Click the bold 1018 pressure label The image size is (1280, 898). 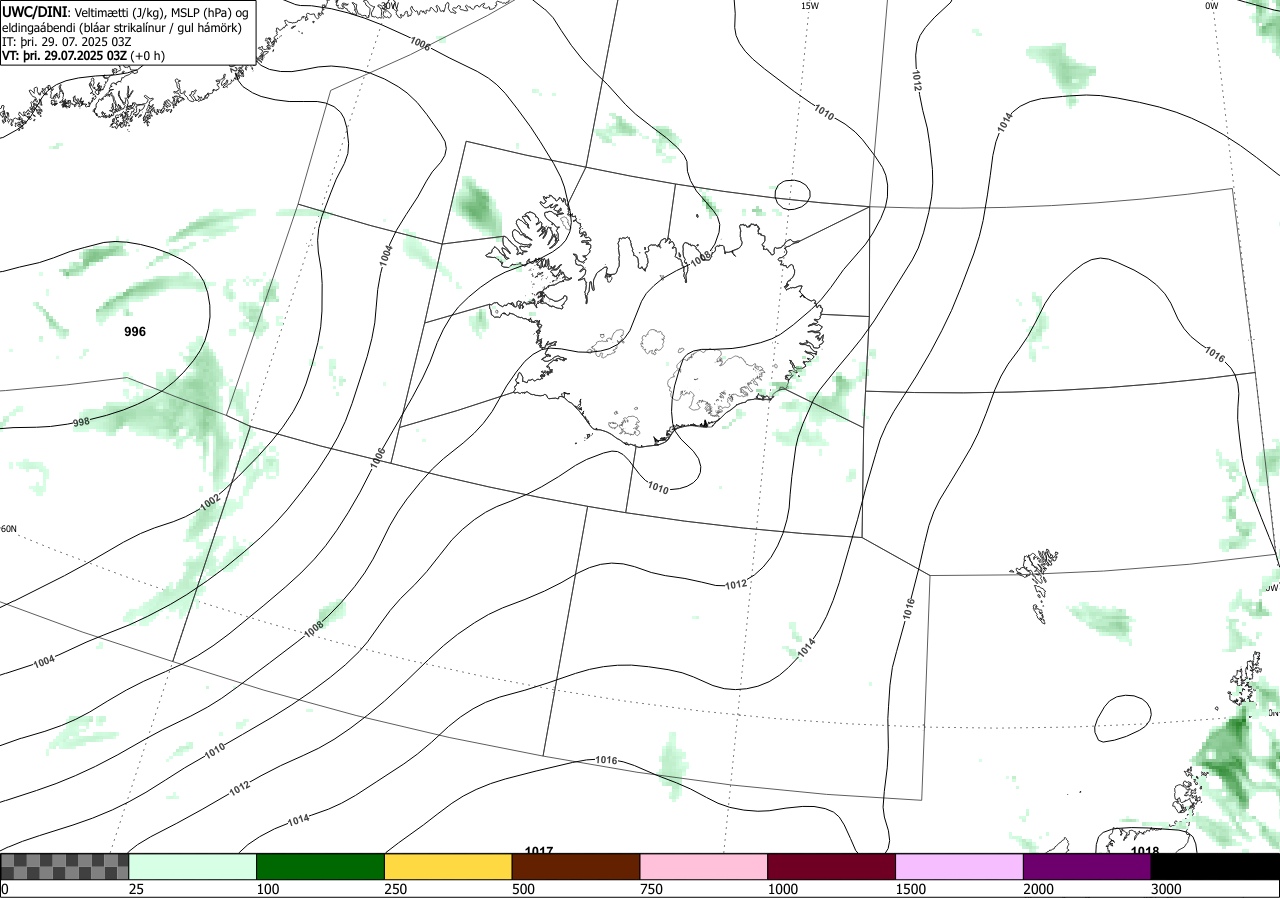[1145, 851]
